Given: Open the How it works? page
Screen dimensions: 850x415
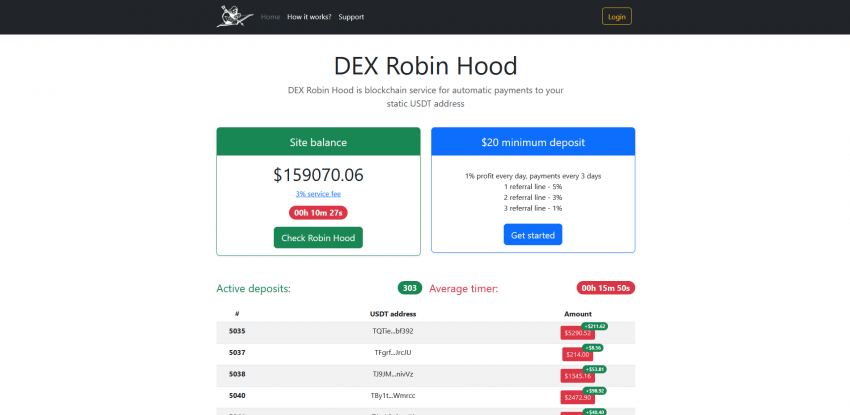Looking at the screenshot, I should tap(309, 17).
